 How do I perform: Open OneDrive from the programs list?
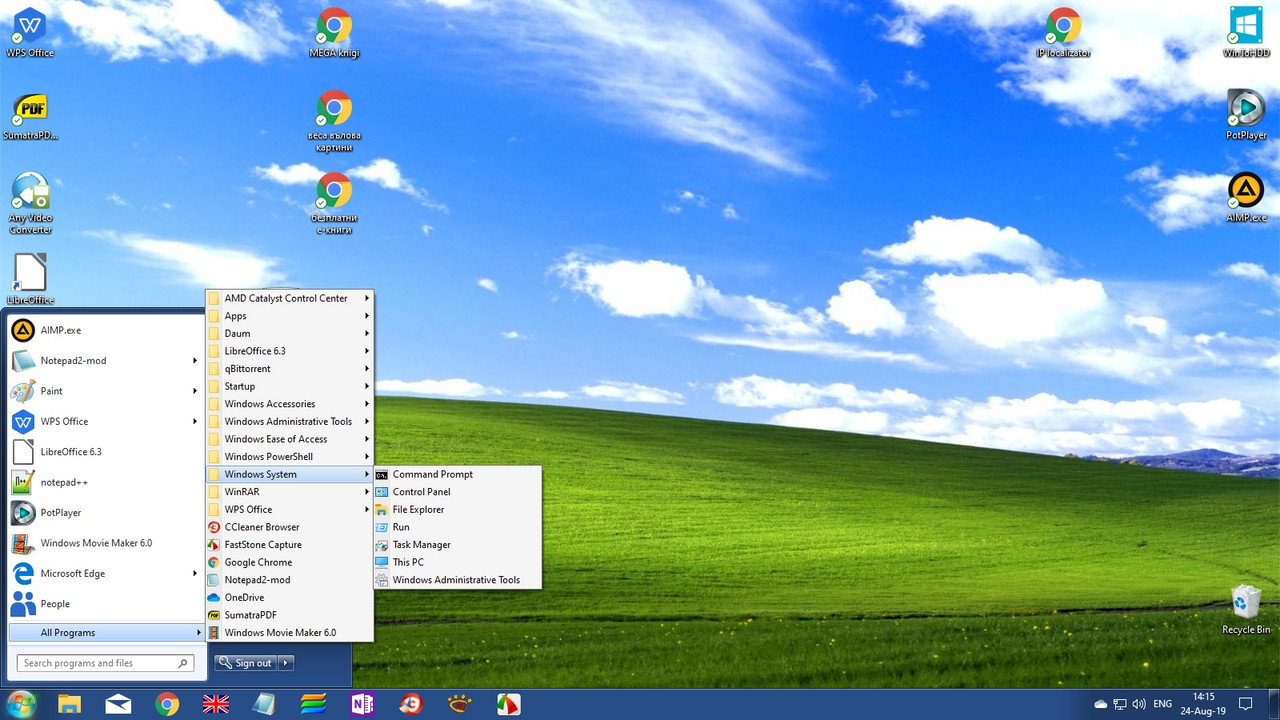289,597
